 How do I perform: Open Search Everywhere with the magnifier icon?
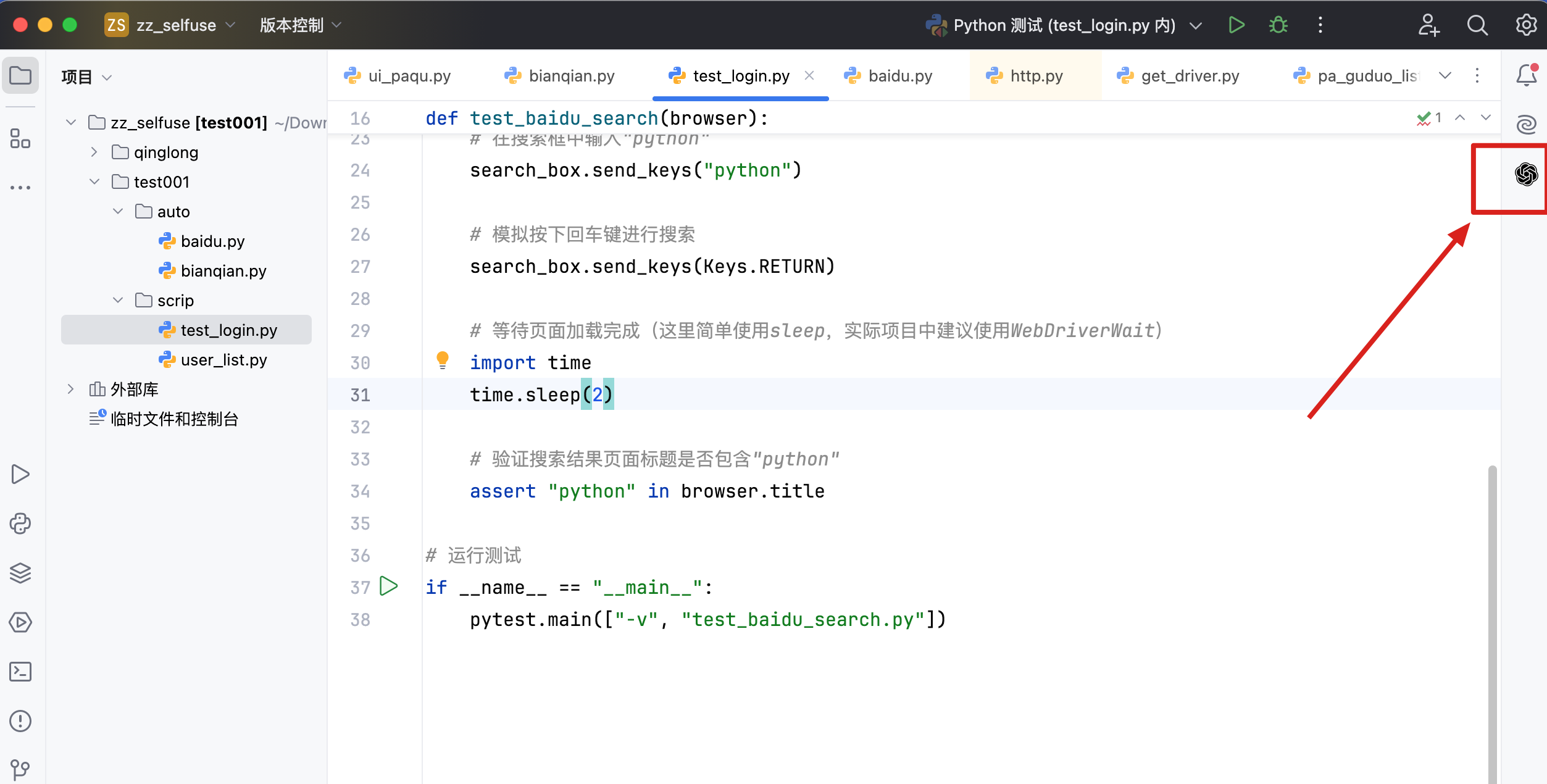(x=1478, y=25)
